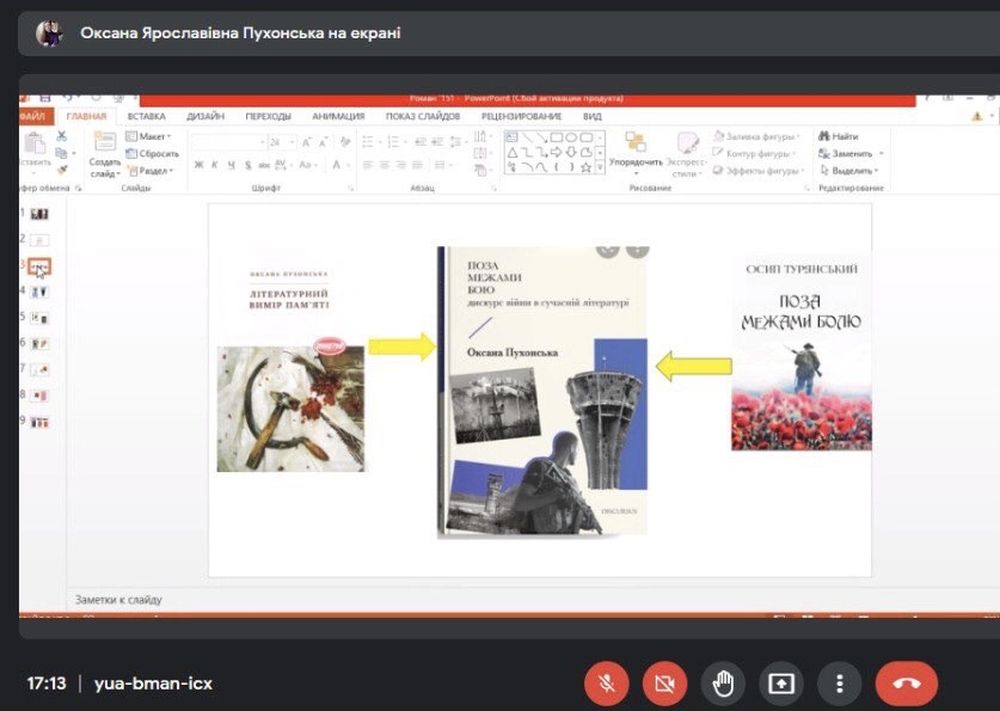This screenshot has height=711, width=1000.
Task: Open the font size dropdown
Action: [291, 142]
